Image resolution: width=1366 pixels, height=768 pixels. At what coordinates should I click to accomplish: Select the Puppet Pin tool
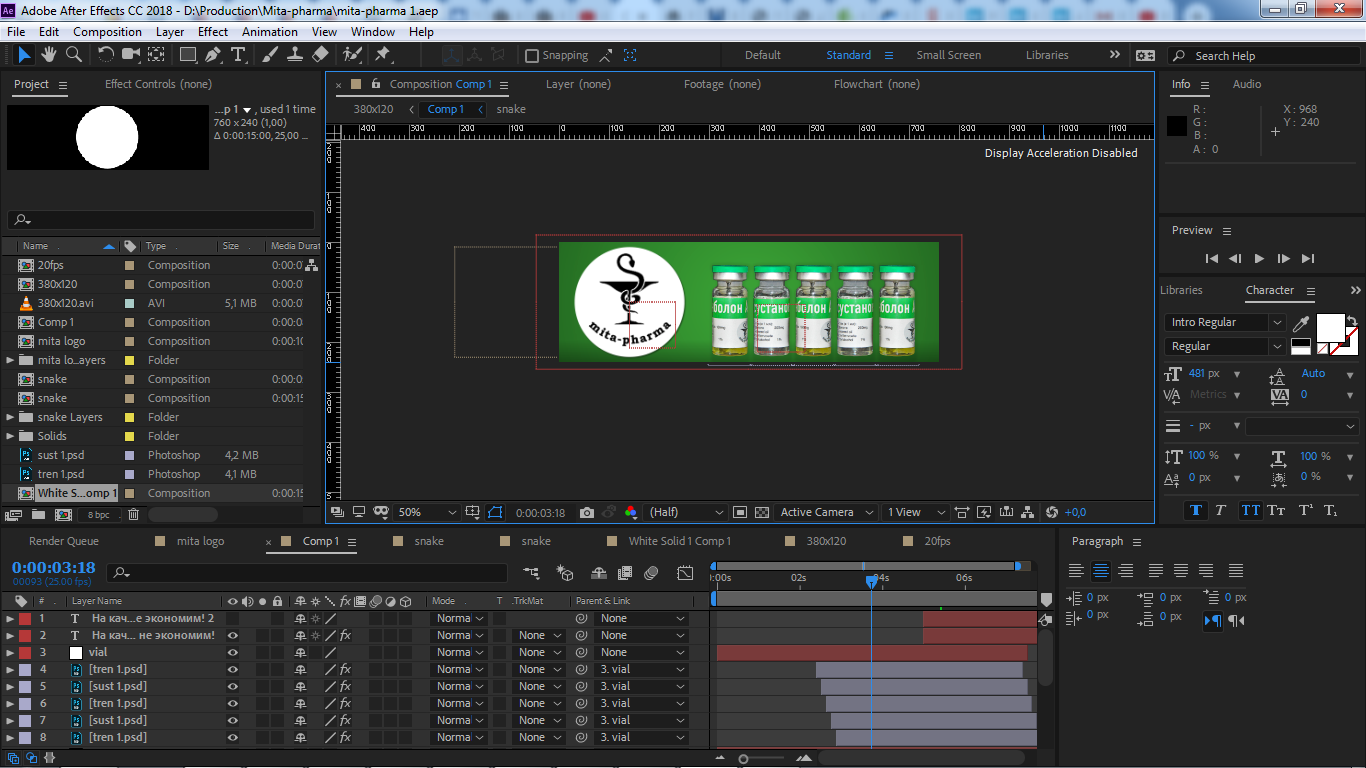tap(382, 55)
